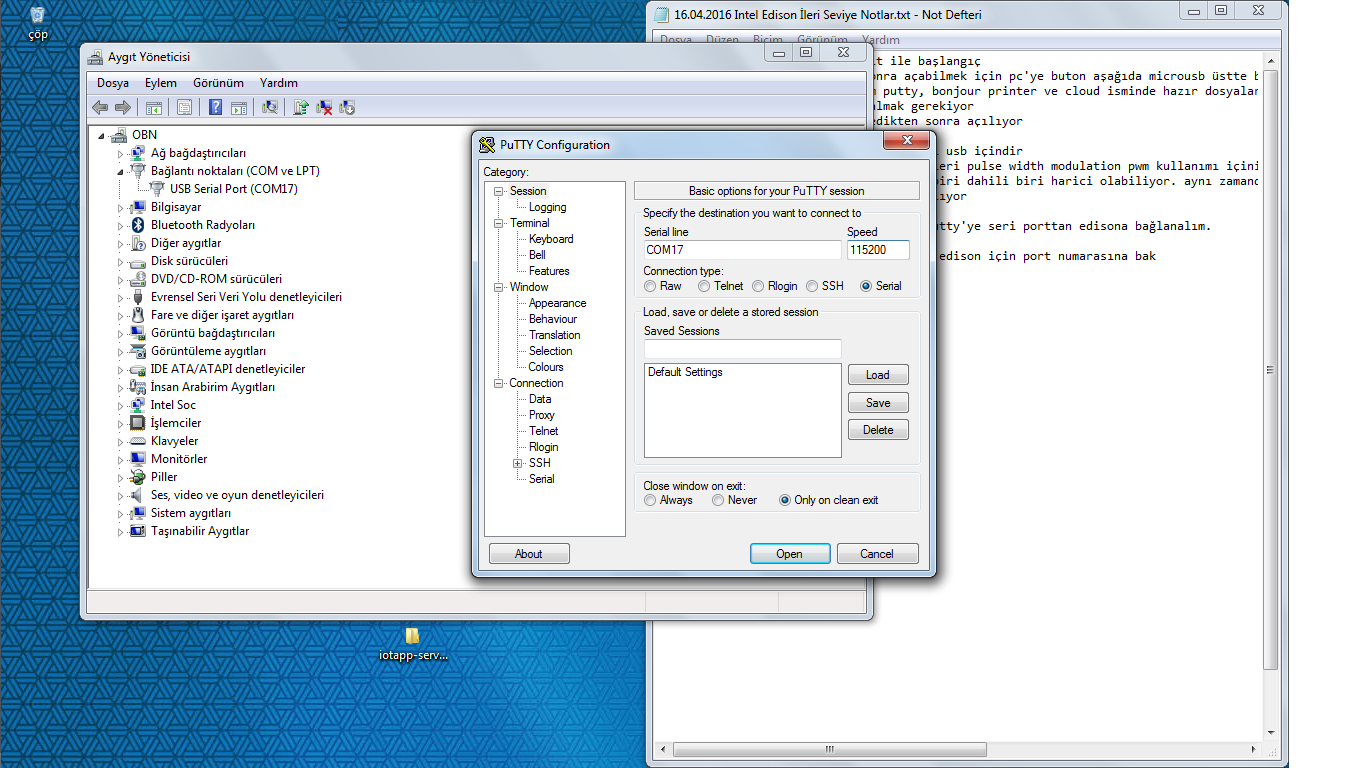Set close window on exit to Always
The image size is (1366, 768).
pos(650,500)
